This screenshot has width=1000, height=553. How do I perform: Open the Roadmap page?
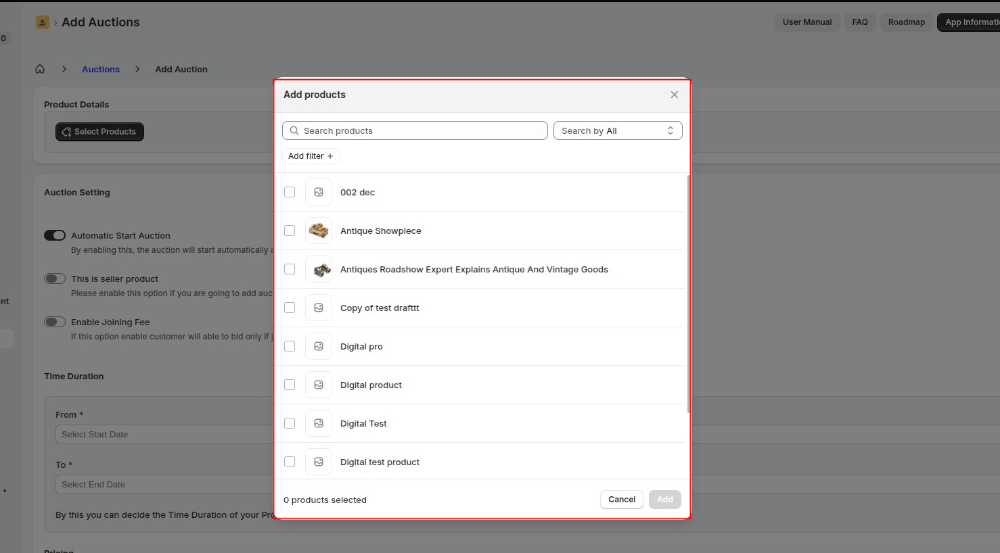pyautogui.click(x=906, y=22)
